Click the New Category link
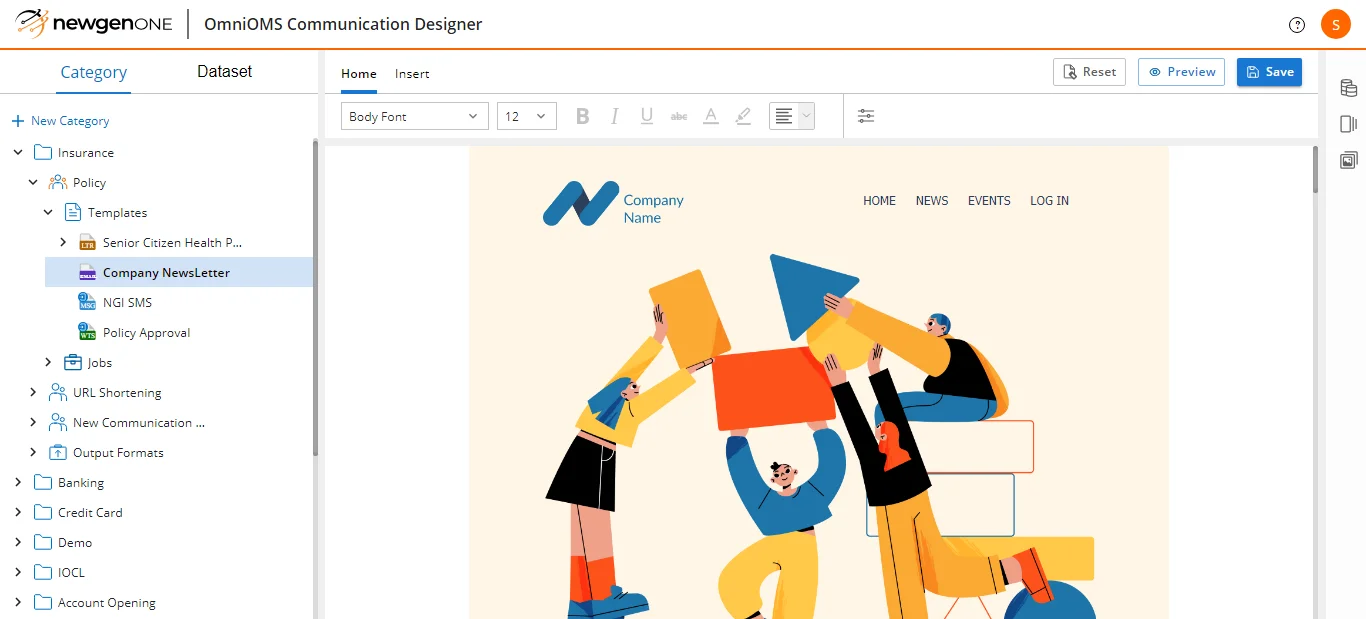 [70, 121]
